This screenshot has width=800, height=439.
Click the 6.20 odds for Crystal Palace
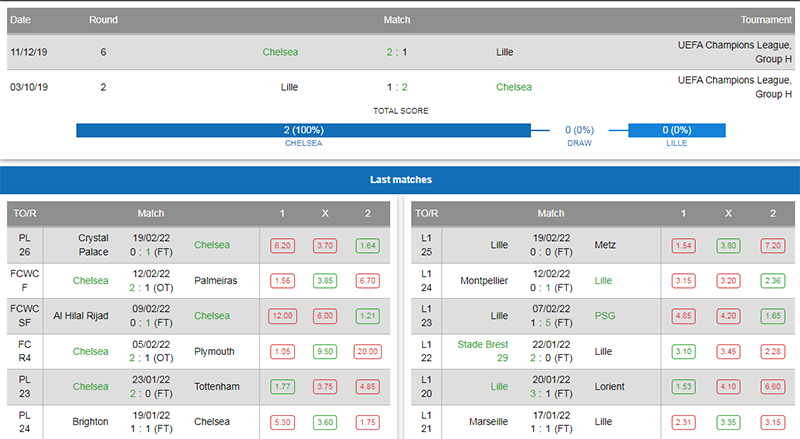tap(282, 246)
